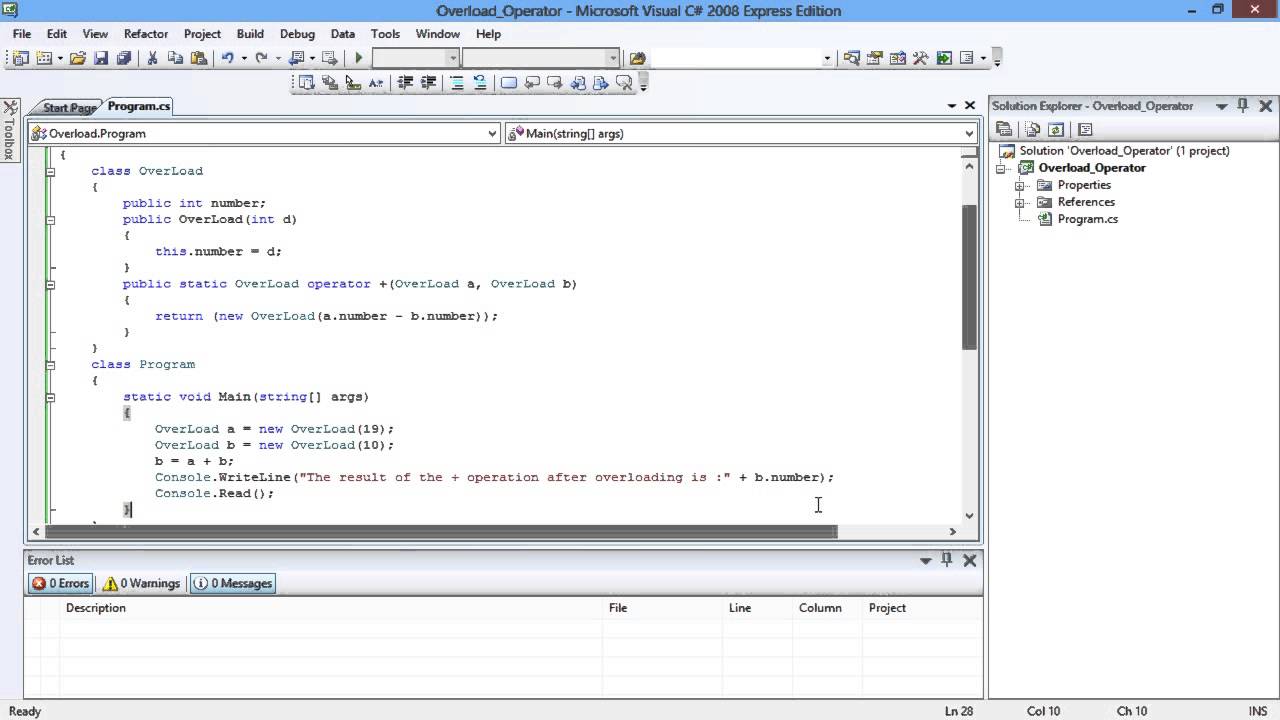Click the Copy toolbar icon

tap(175, 58)
